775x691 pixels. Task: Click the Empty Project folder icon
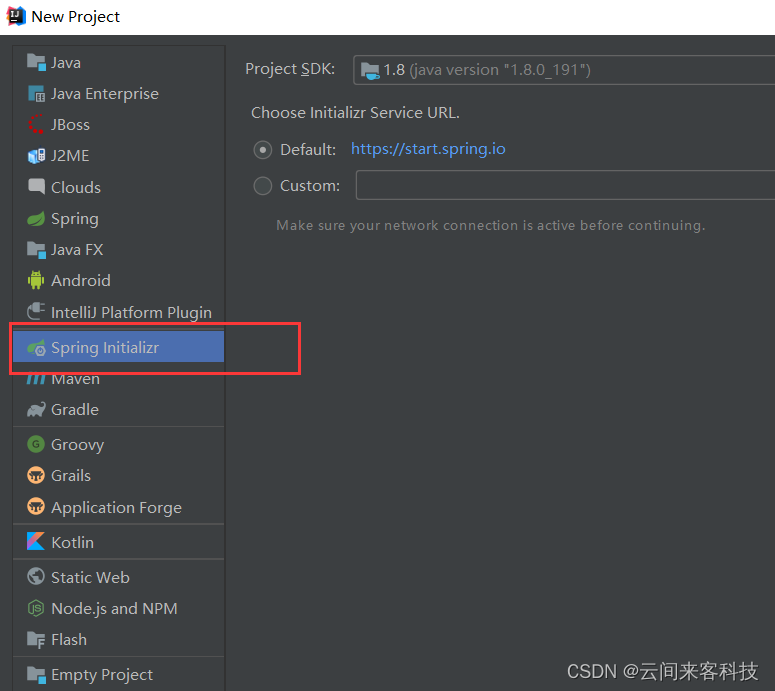(36, 674)
